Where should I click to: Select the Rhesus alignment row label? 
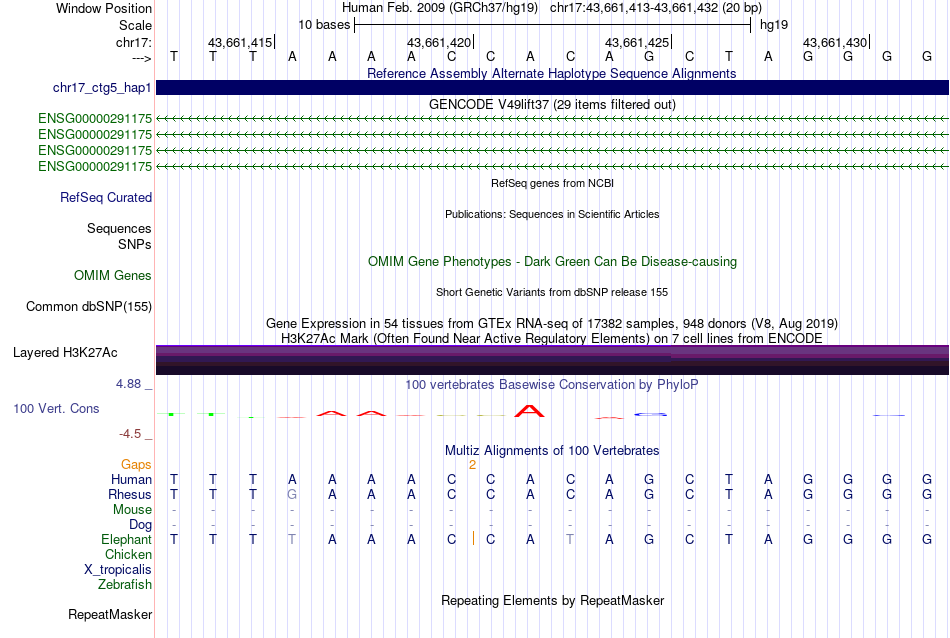[x=130, y=494]
